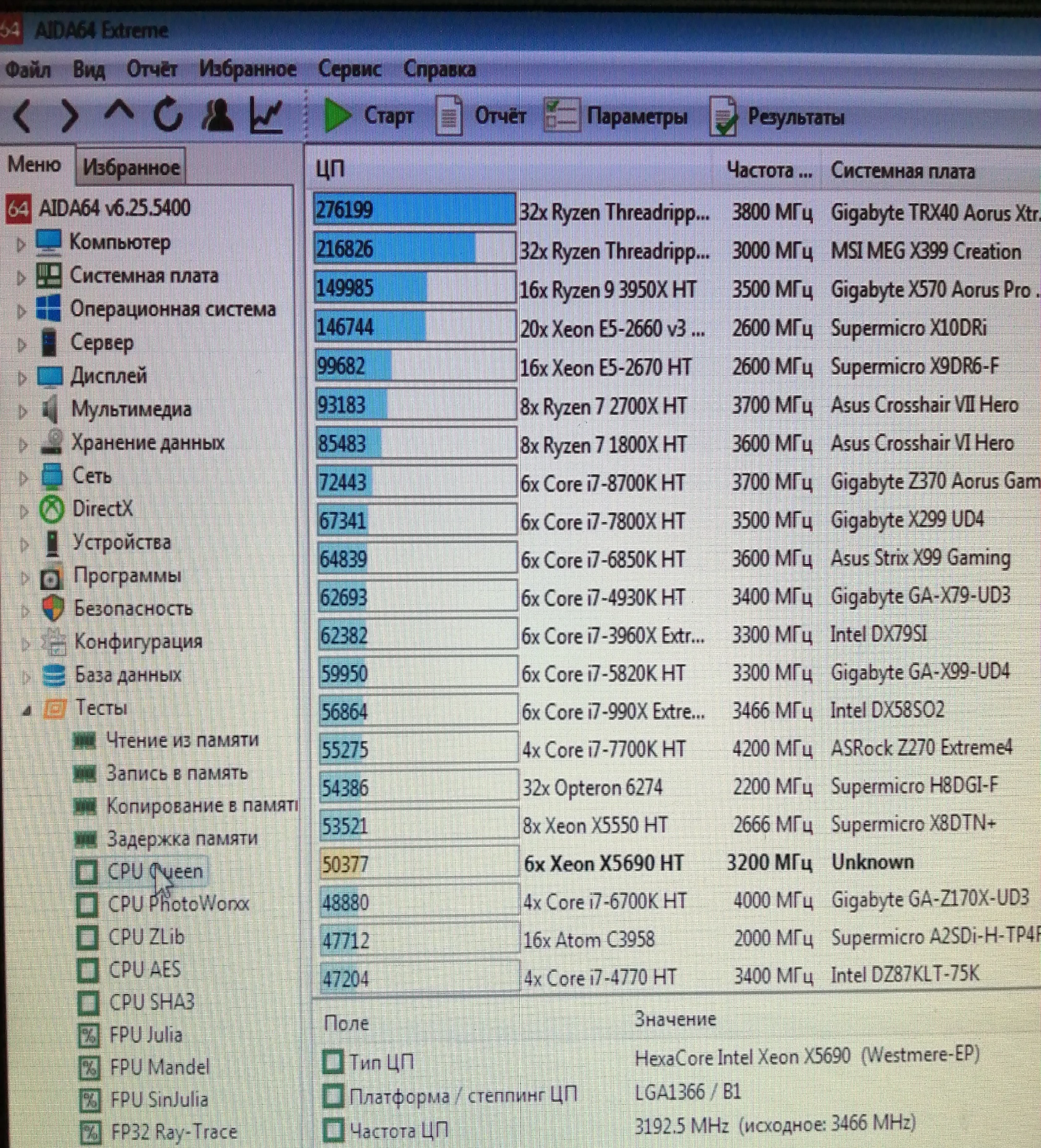Expand the Системная плата tree node

(x=21, y=278)
